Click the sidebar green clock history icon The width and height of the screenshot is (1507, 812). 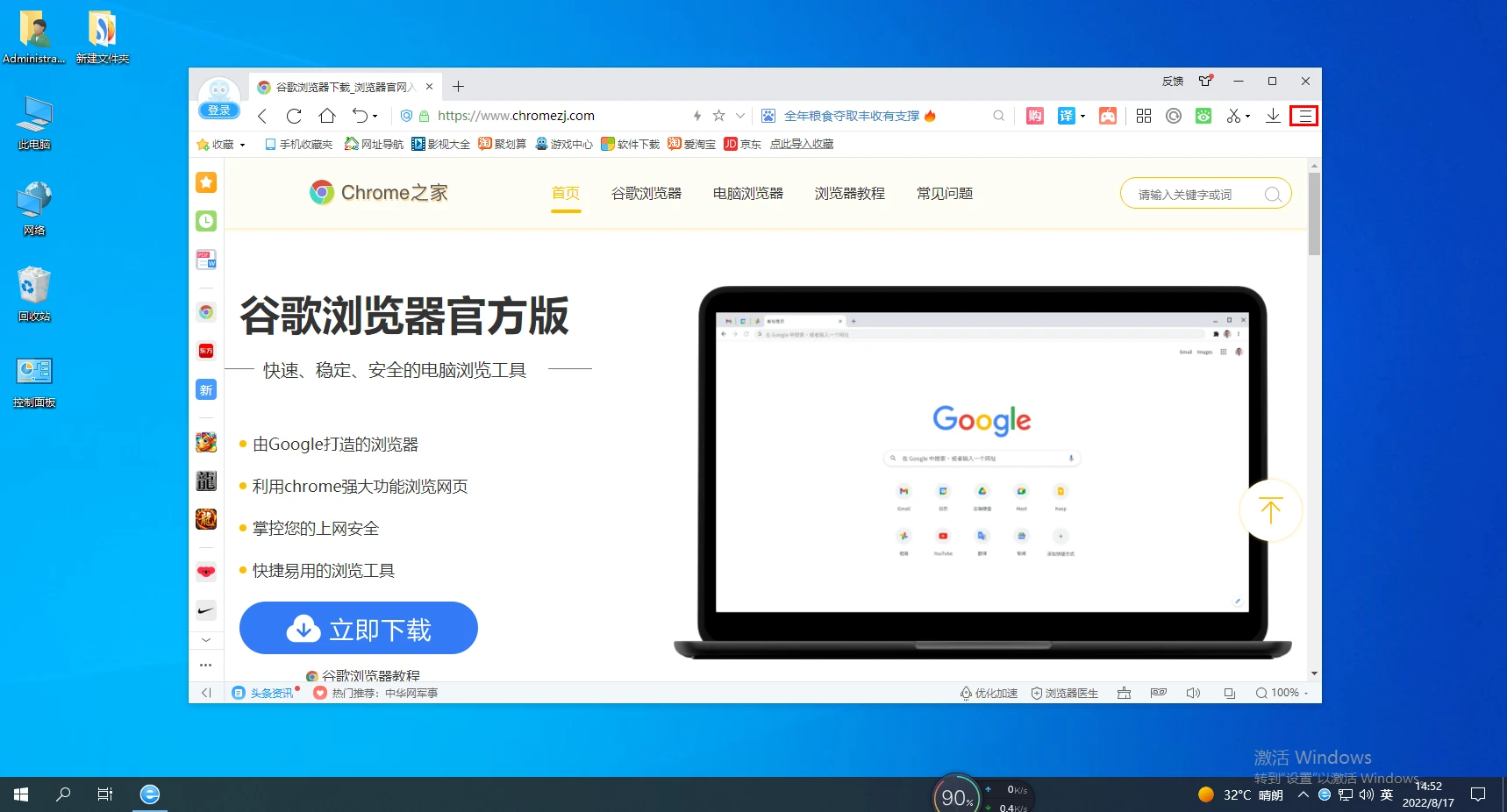pos(206,221)
